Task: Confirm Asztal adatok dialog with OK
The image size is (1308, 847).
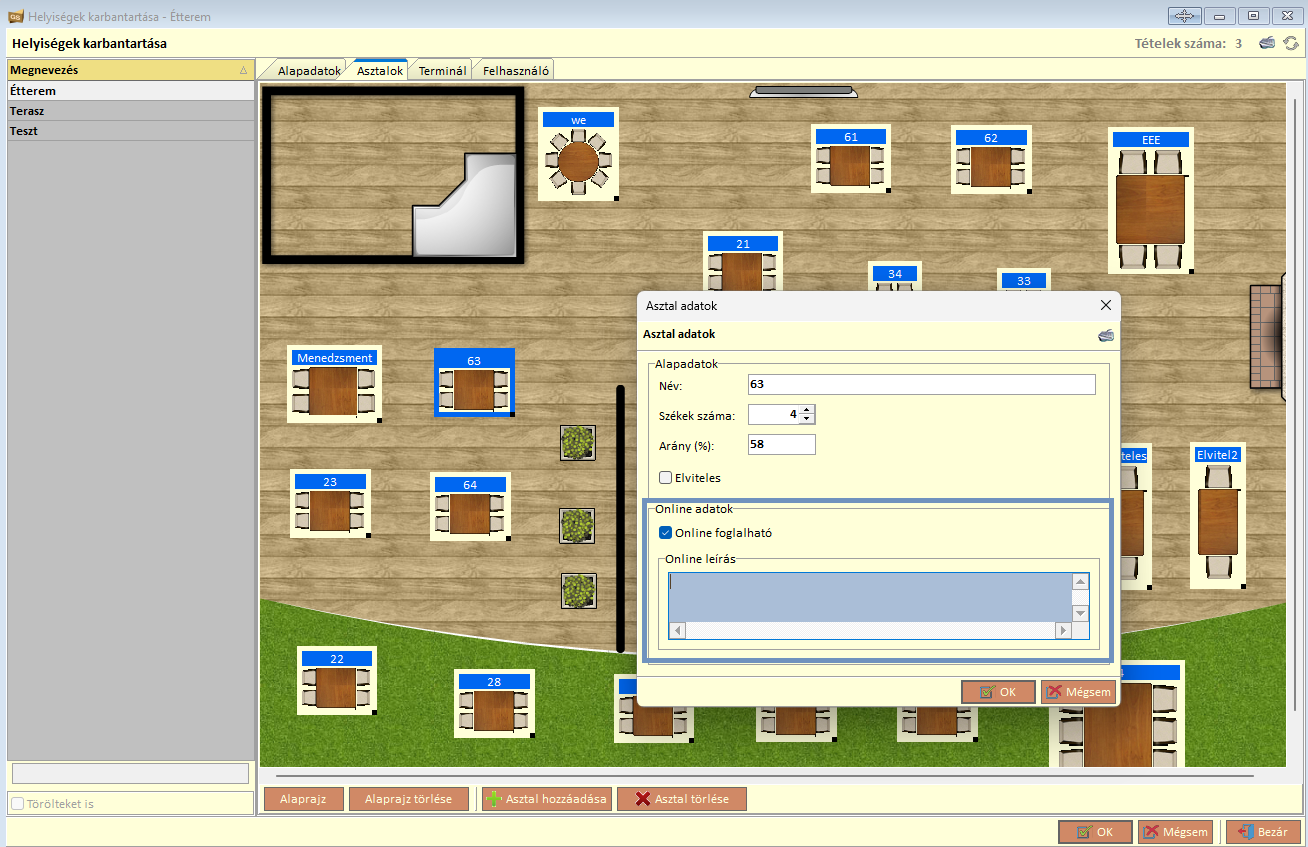Action: [x=998, y=692]
